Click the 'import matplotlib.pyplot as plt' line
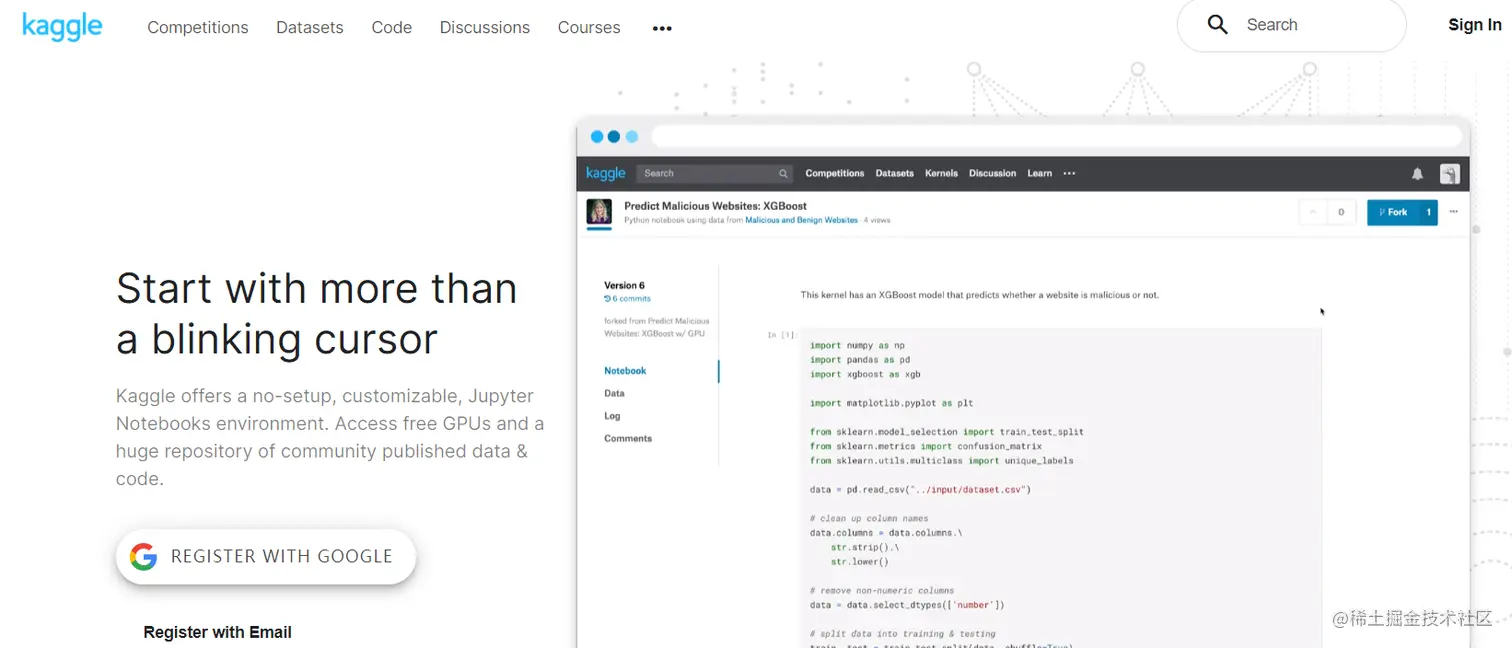The image size is (1512, 648). tap(892, 403)
